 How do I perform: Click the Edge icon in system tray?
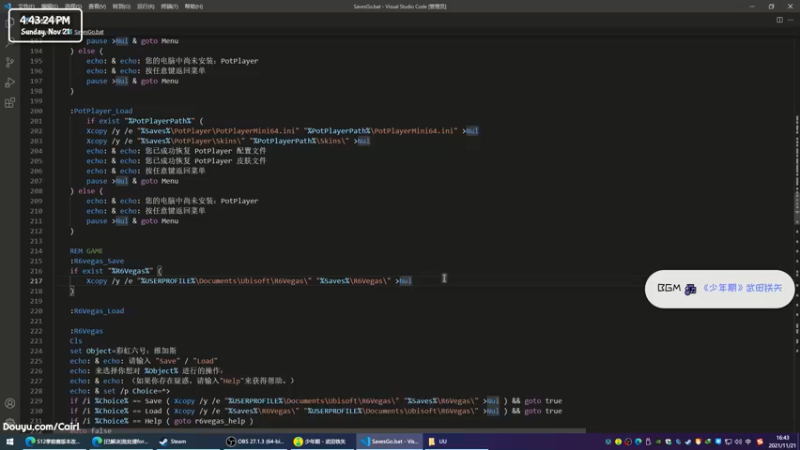[x=638, y=442]
